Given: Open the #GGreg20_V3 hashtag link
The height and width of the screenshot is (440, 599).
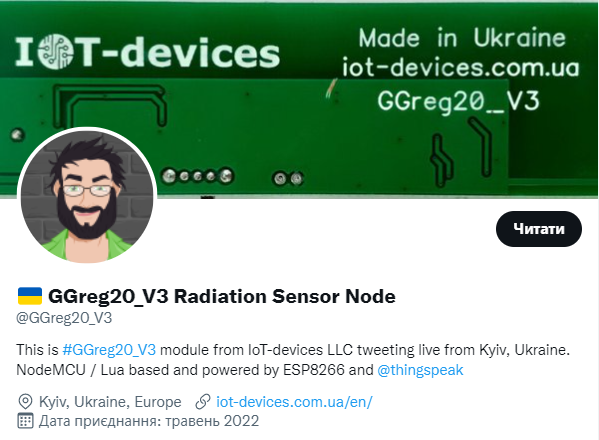Looking at the screenshot, I should pos(109,350).
